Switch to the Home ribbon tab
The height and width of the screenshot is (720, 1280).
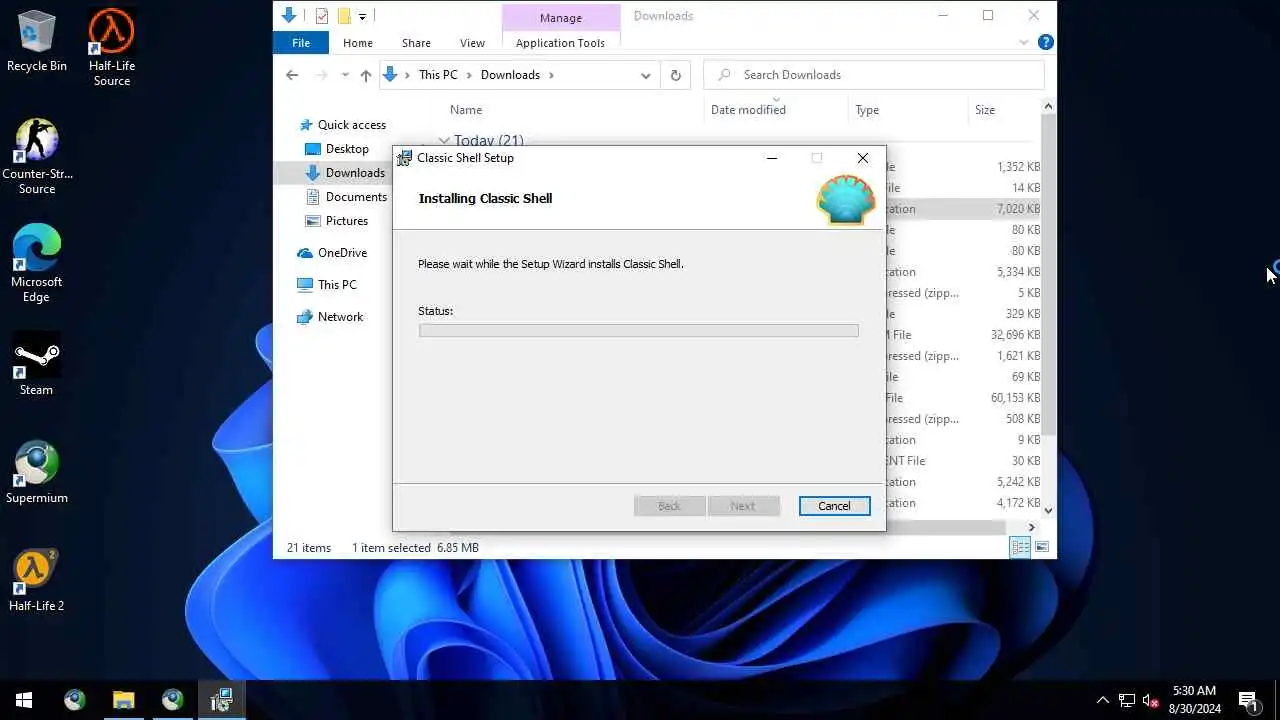coord(358,43)
